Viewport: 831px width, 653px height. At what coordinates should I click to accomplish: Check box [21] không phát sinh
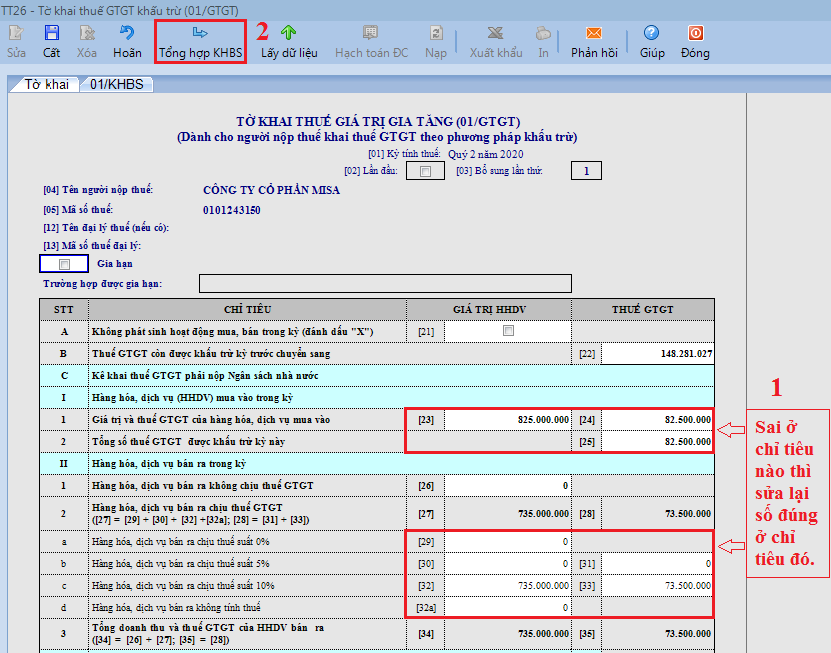(x=508, y=331)
